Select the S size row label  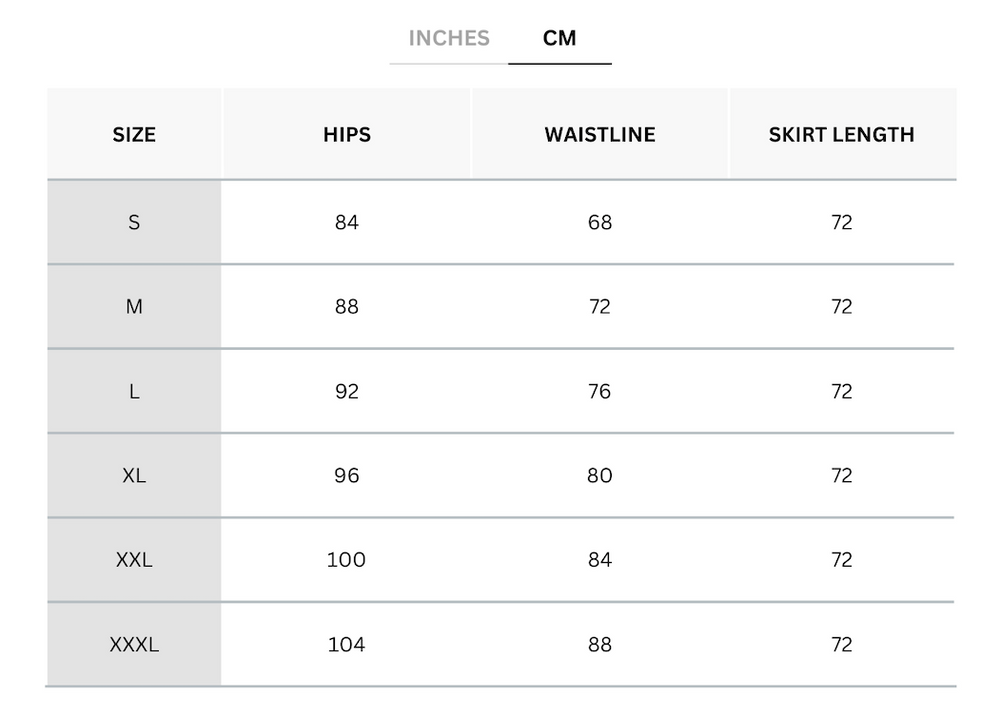[x=134, y=223]
